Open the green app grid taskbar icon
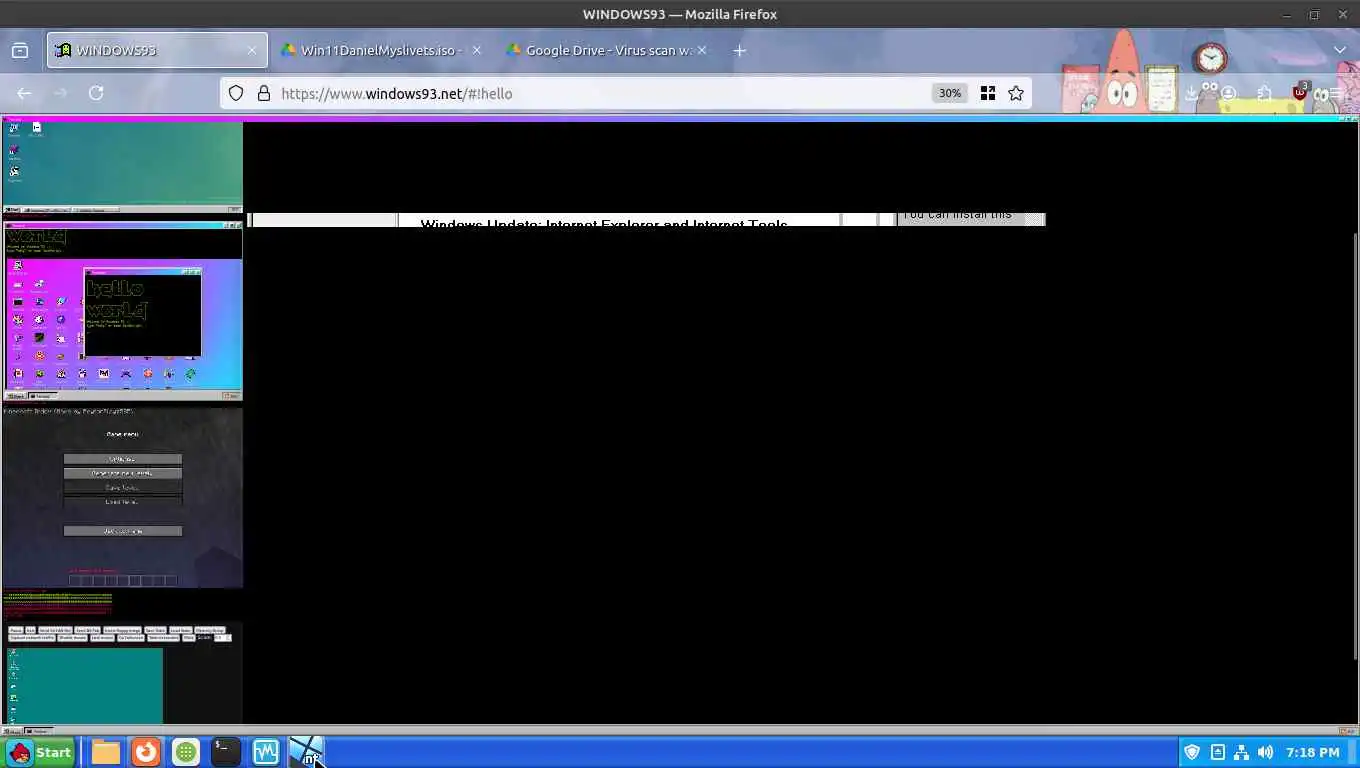This screenshot has height=768, width=1360. [x=186, y=752]
